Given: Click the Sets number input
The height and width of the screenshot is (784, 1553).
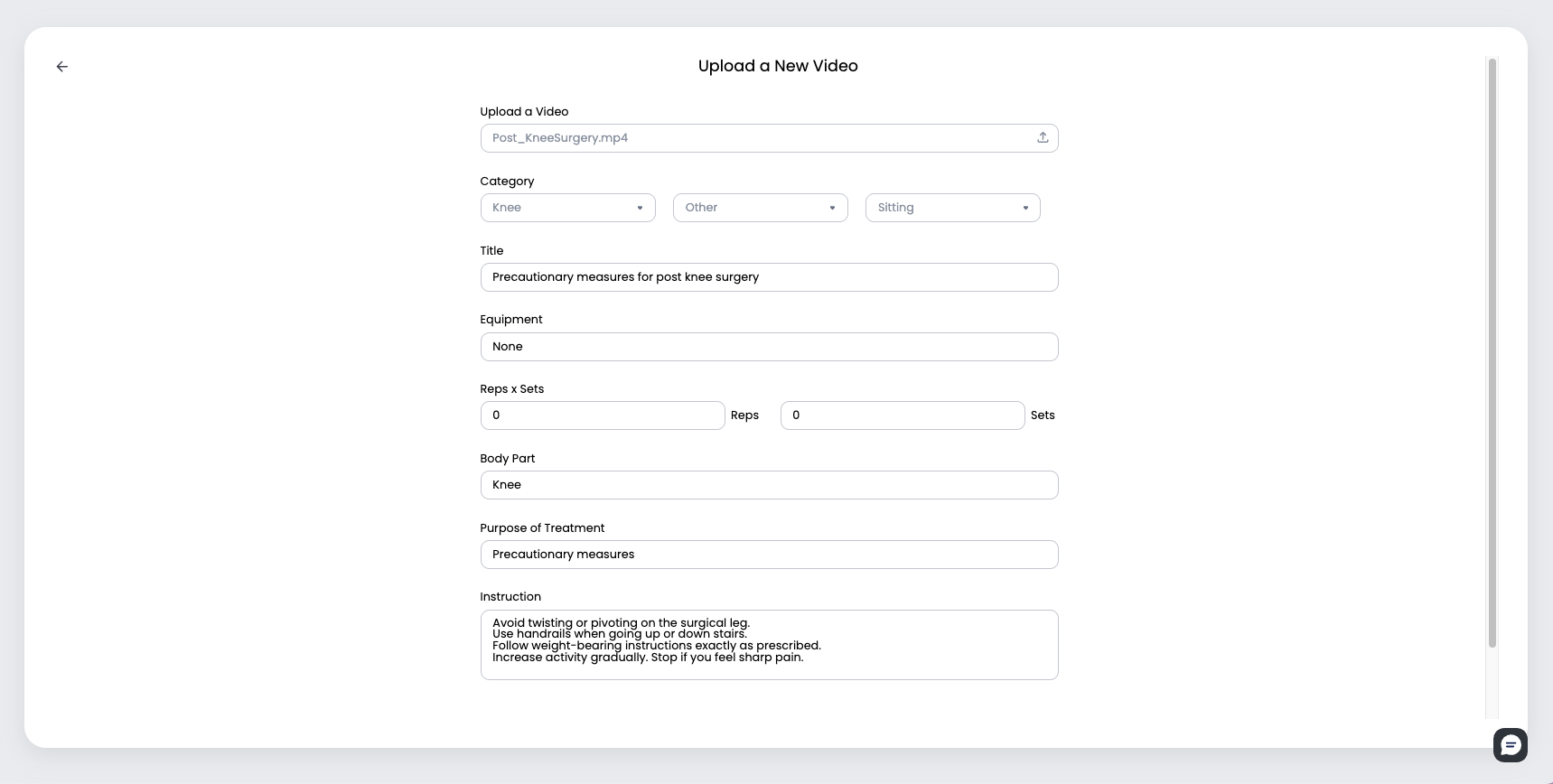Looking at the screenshot, I should (903, 415).
